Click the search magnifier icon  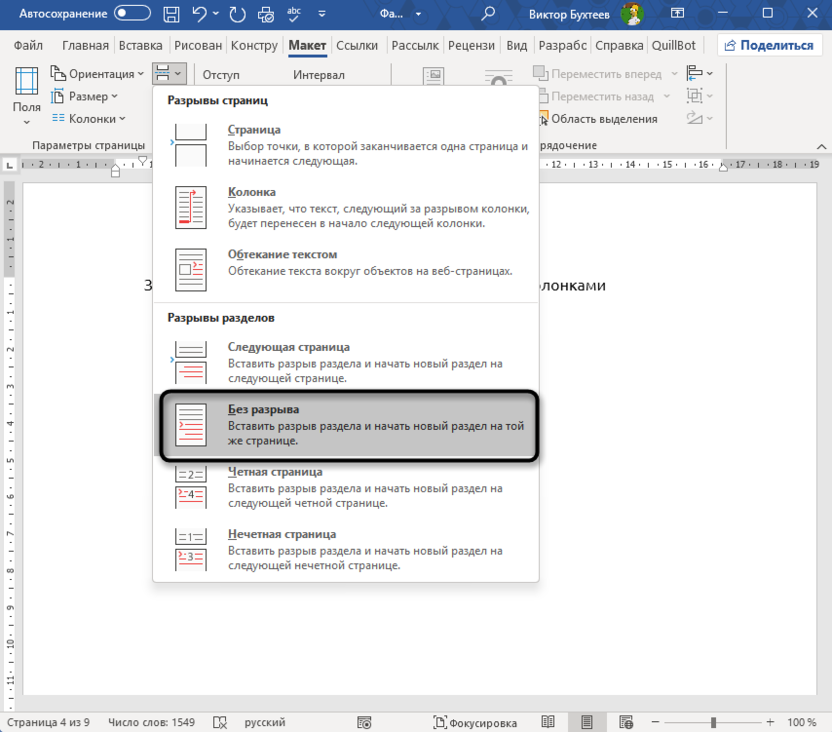[488, 13]
